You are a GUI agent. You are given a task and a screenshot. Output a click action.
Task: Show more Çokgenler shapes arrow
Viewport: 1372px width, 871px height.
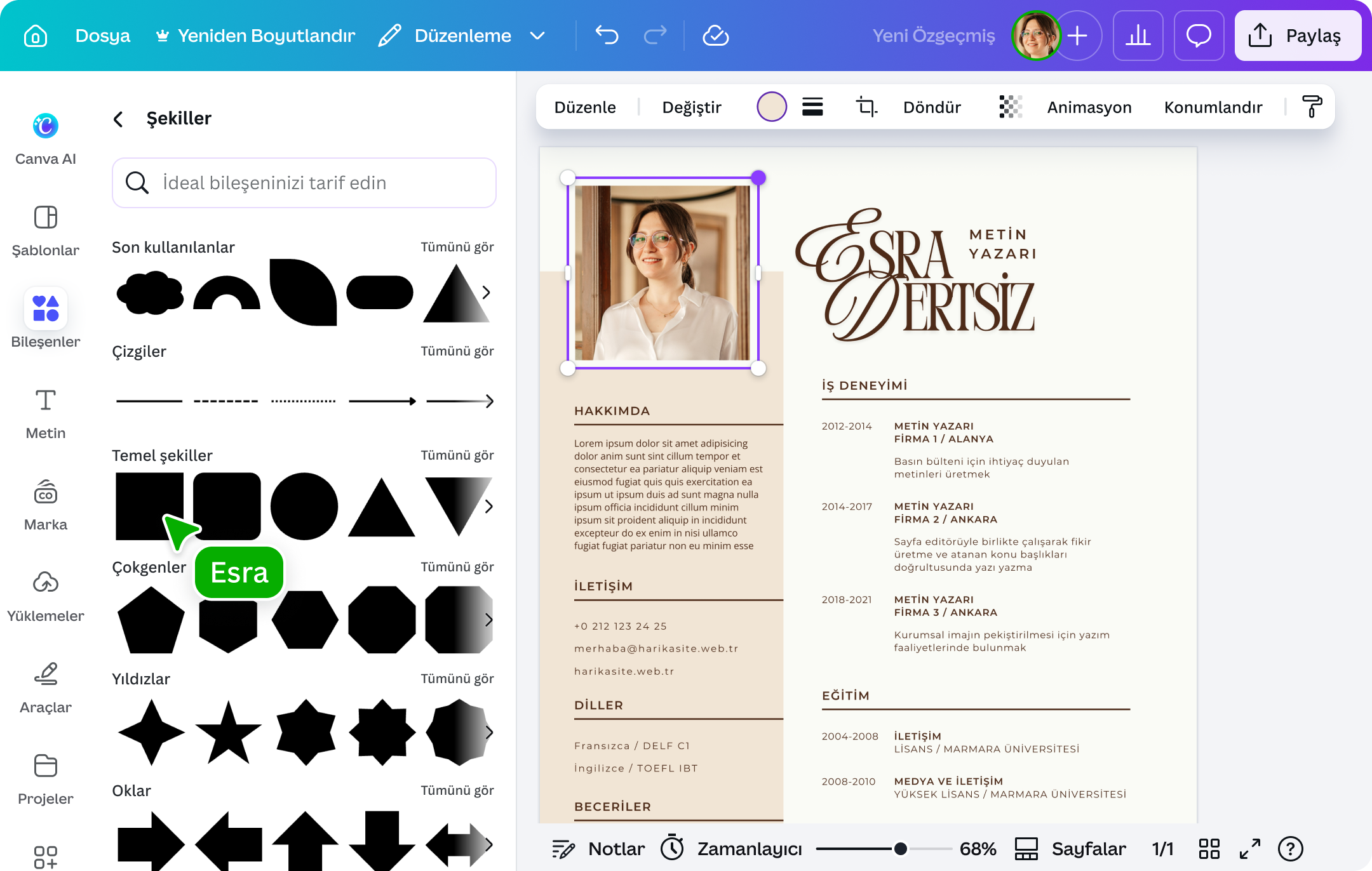488,620
